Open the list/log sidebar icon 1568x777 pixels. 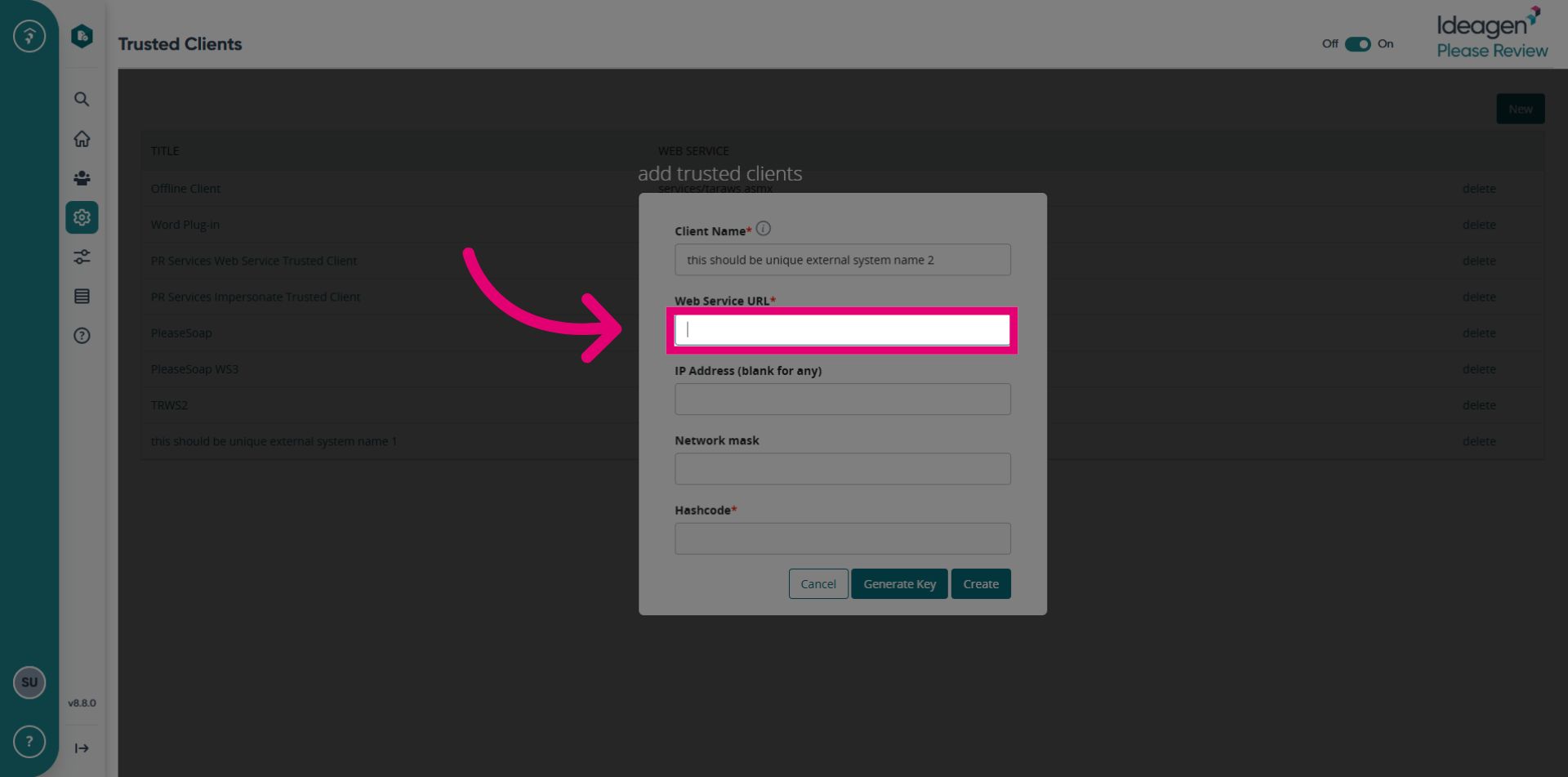pyautogui.click(x=82, y=296)
